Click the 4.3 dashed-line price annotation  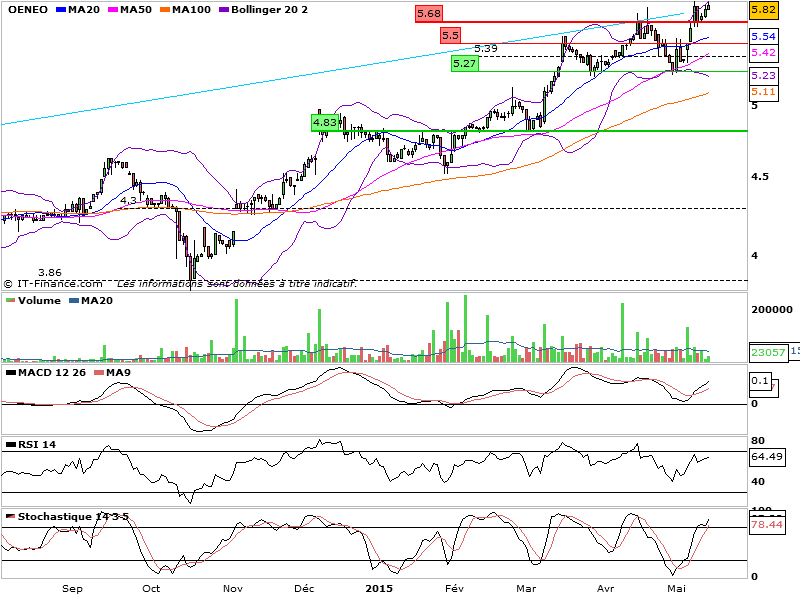tap(128, 201)
